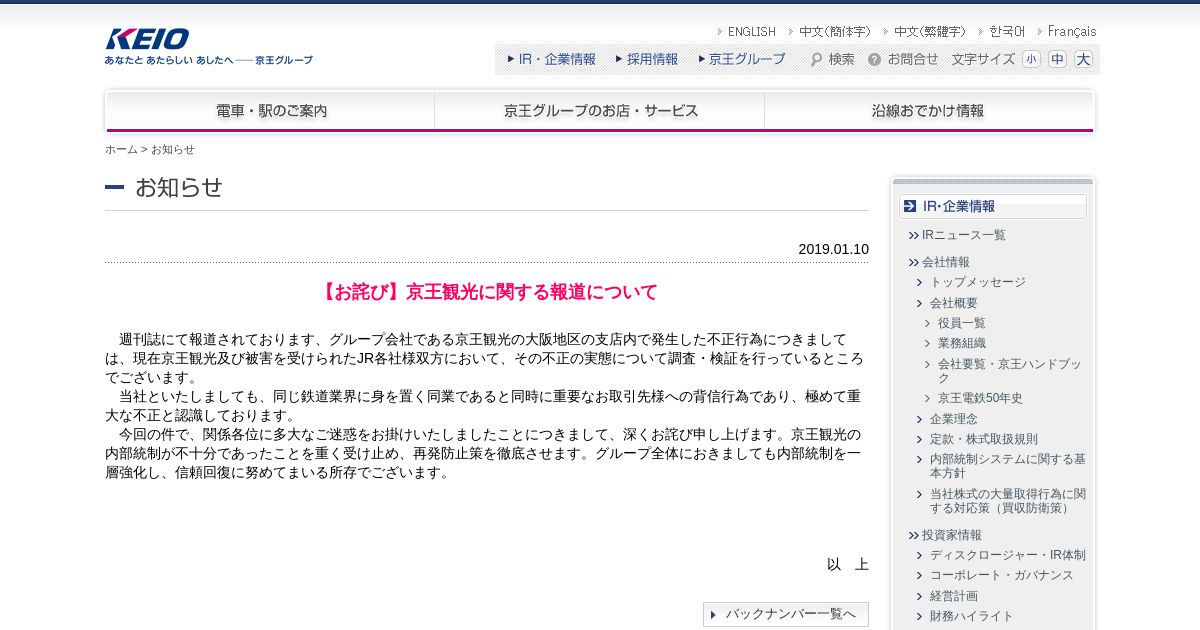
Task: Open コーポレート・ガバナンス in the sidebar
Action: tap(1002, 575)
